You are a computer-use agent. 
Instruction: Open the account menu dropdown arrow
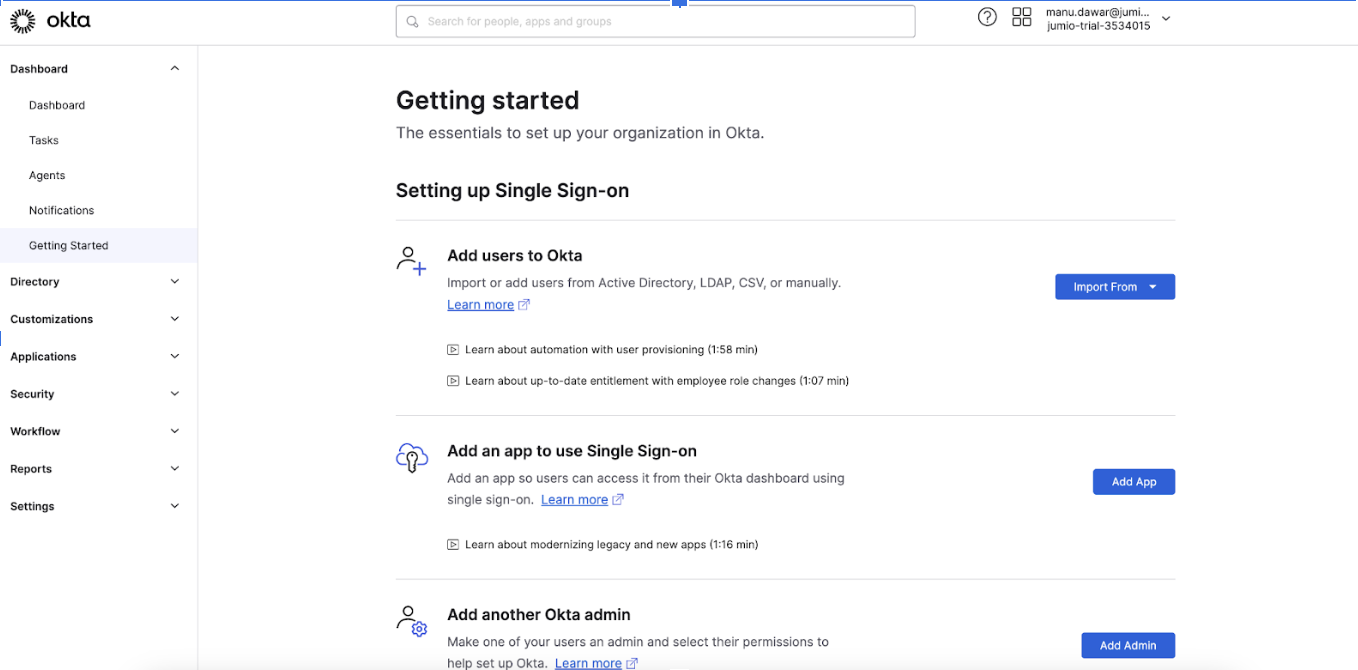pos(1166,19)
